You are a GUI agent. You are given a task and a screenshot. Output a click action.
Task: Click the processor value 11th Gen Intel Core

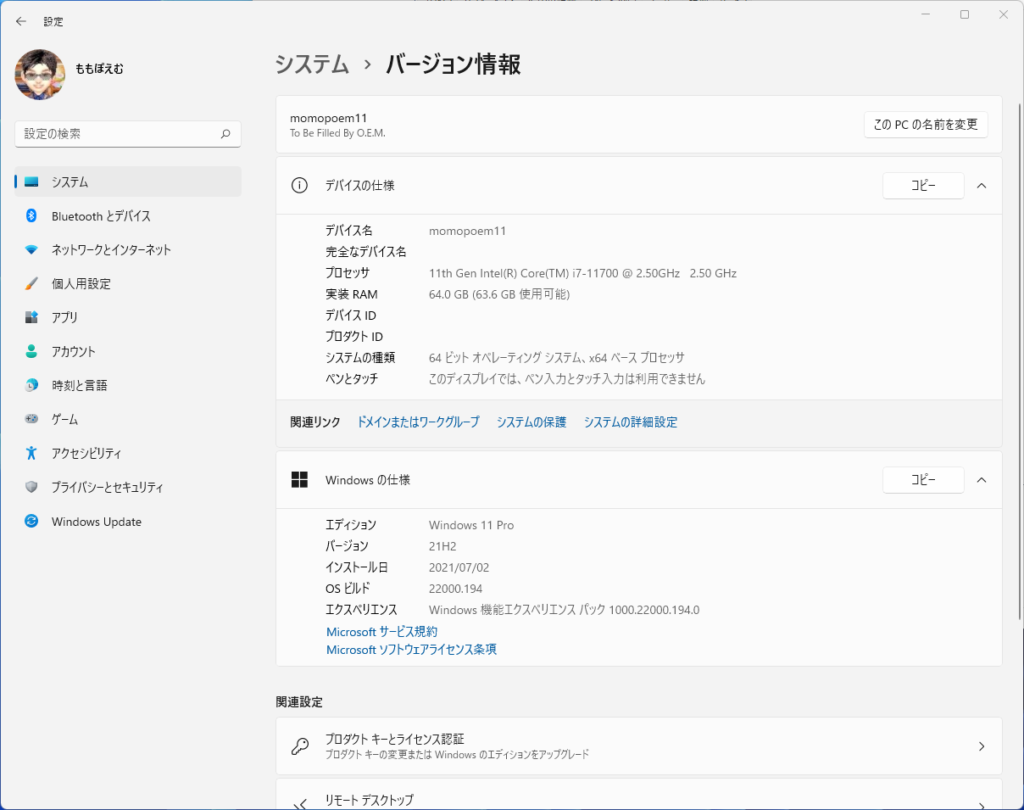click(x=583, y=273)
